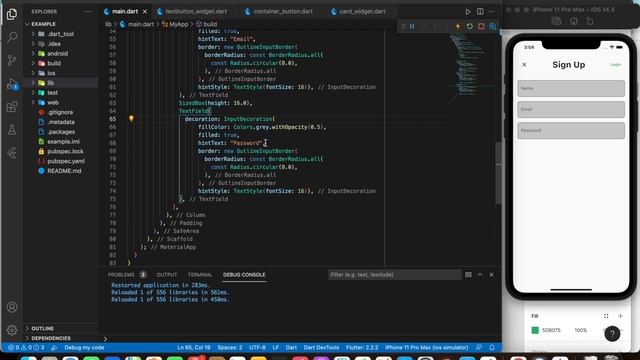Split the editor right
The height and width of the screenshot is (360, 640).
coord(480,11)
